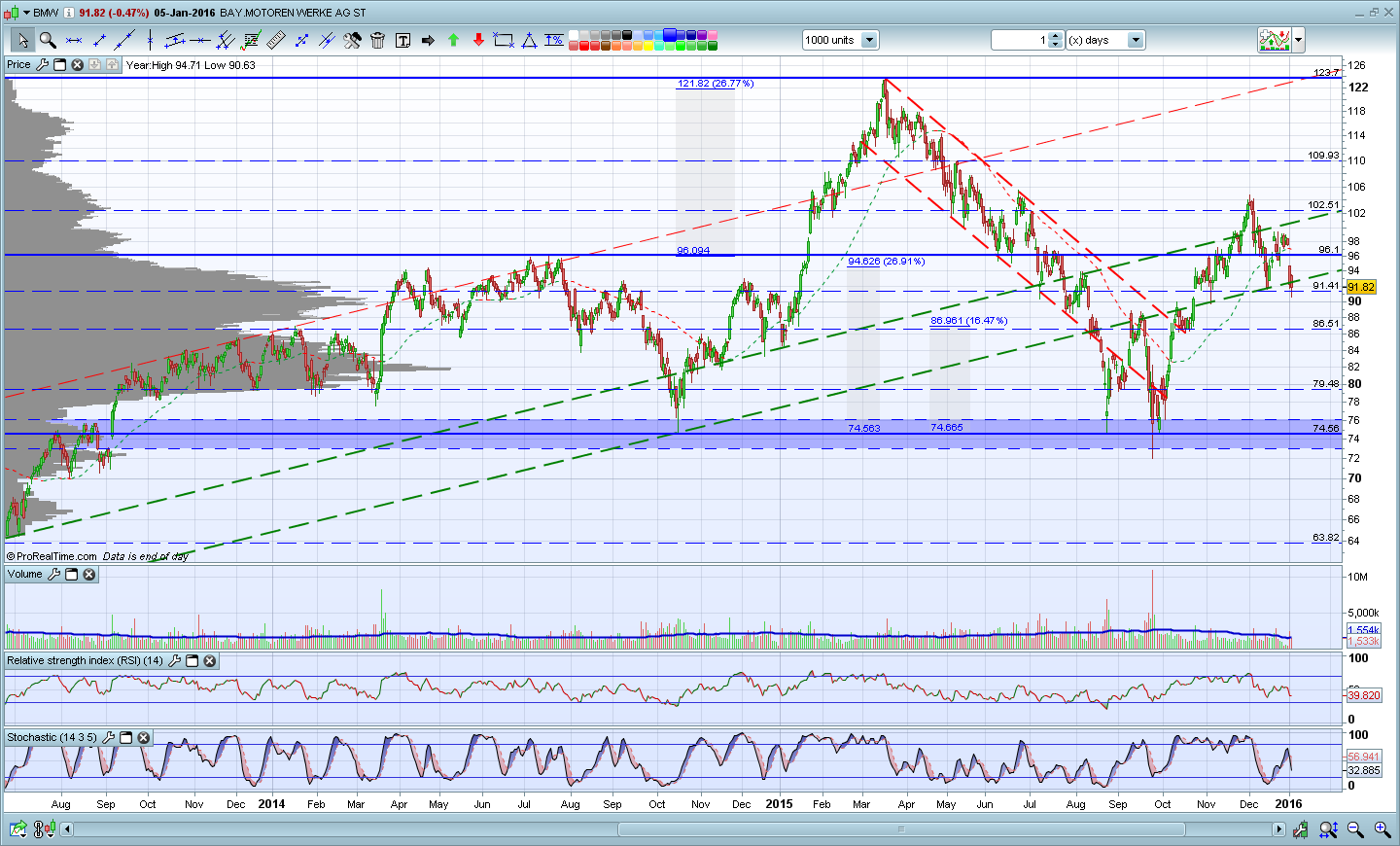Viewport: 1400px width, 846px height.
Task: Toggle the RSI panel window icon
Action: pos(192,661)
